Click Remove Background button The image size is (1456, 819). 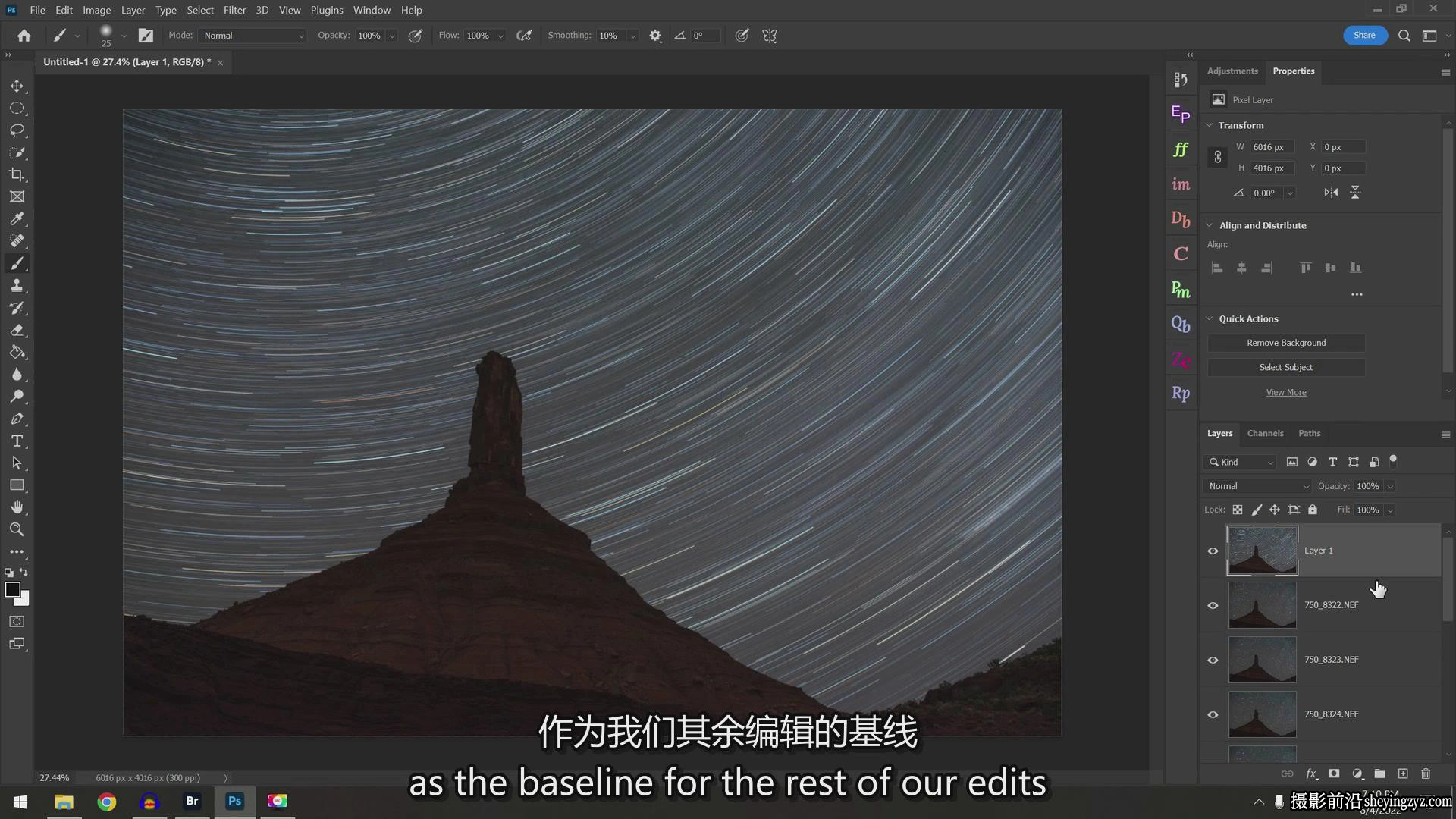click(1286, 343)
